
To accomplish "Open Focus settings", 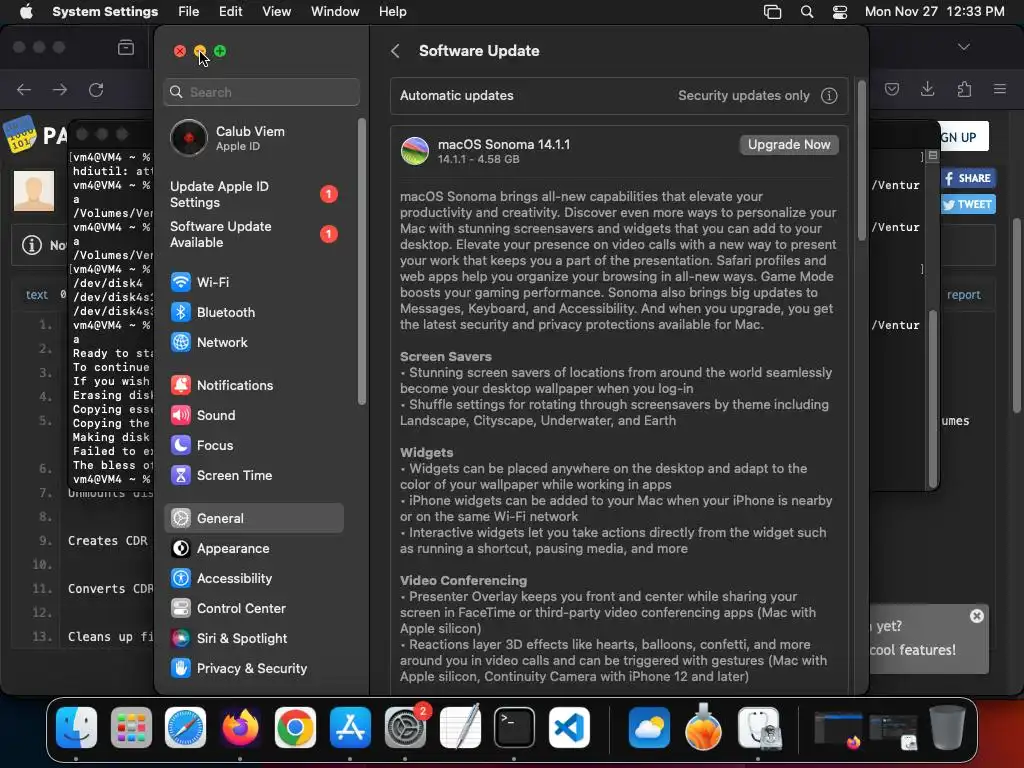I will click(x=253, y=445).
